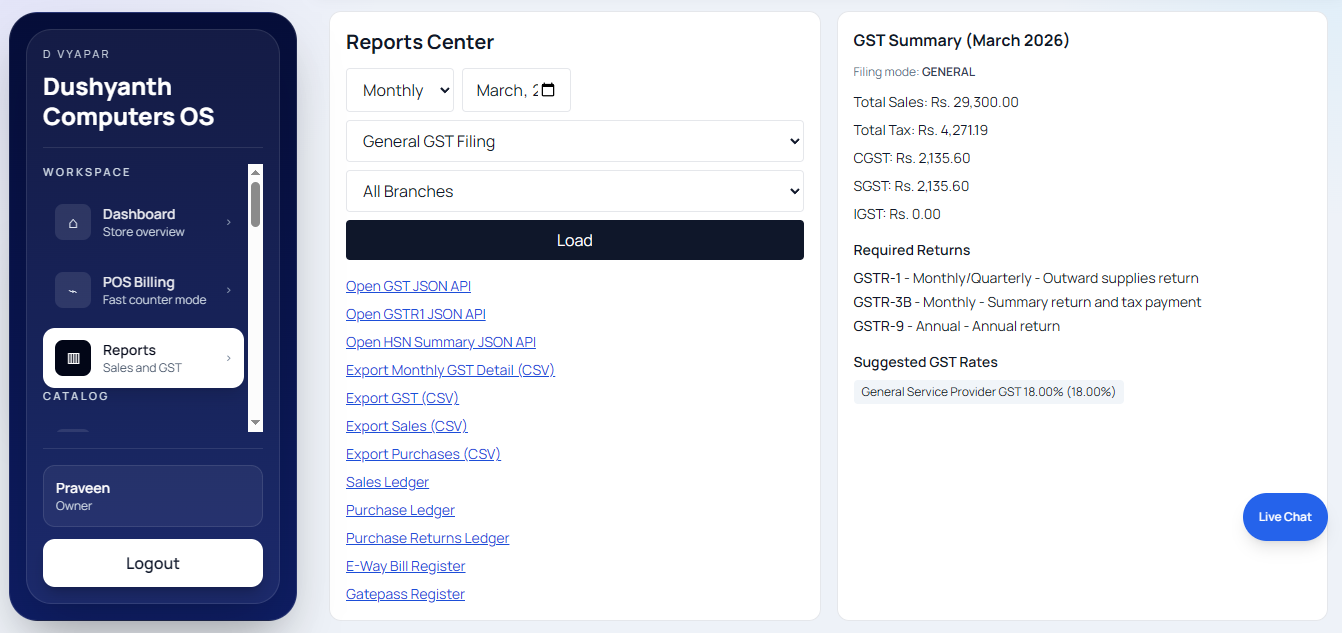Open the Purchase Returns Ledger
Screen dimensions: 1342x633
tap(427, 537)
